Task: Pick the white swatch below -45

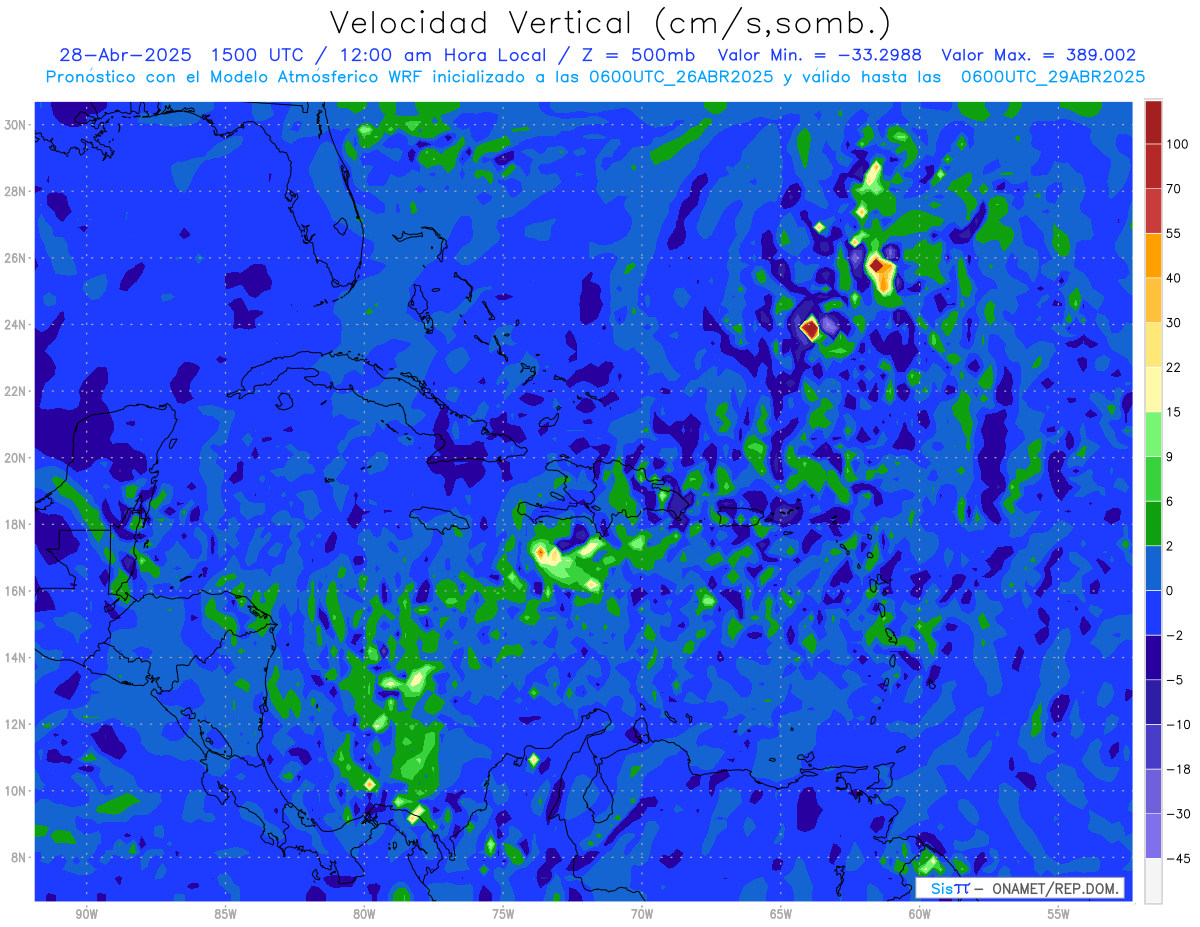Action: click(1154, 880)
